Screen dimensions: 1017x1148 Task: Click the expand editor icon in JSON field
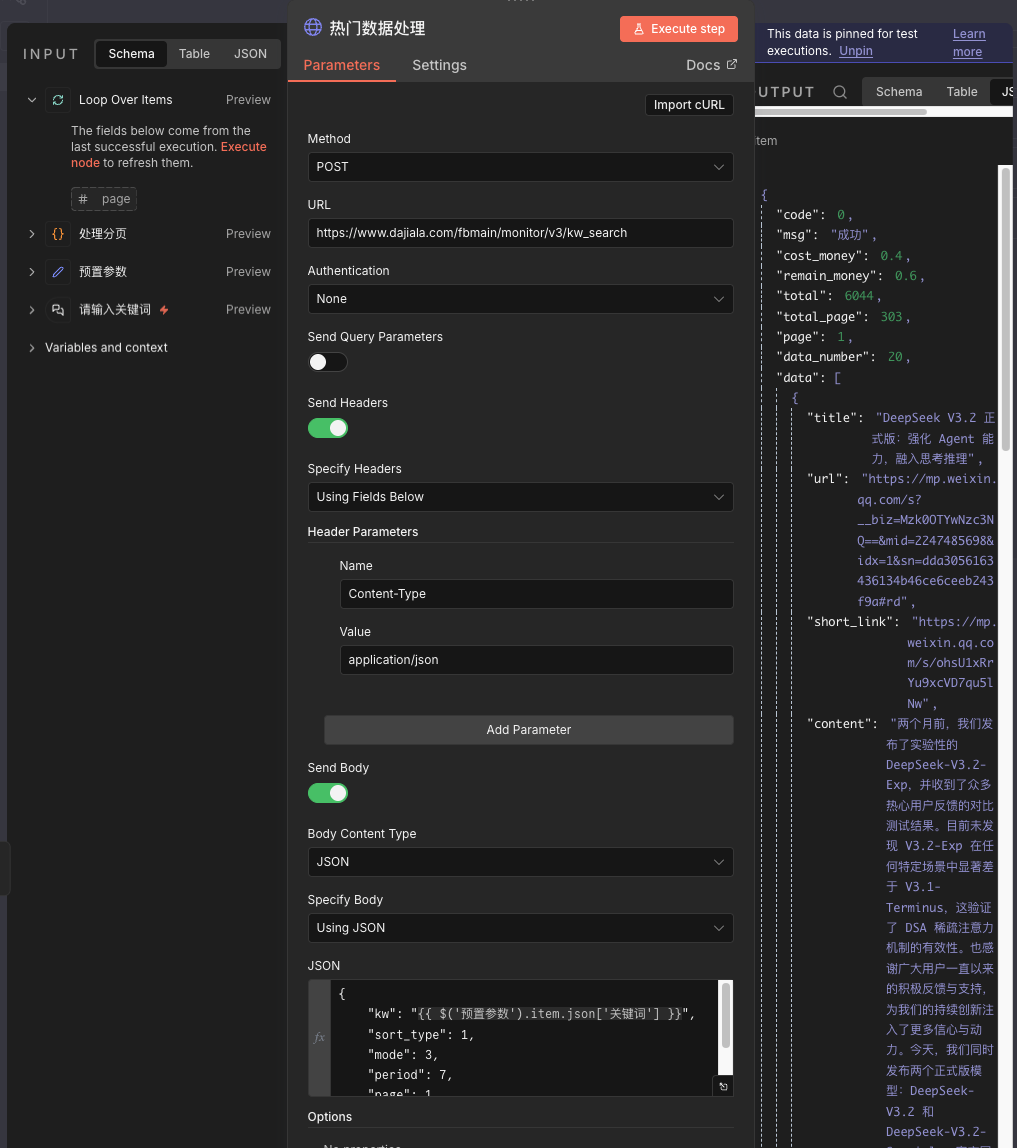pos(723,1086)
